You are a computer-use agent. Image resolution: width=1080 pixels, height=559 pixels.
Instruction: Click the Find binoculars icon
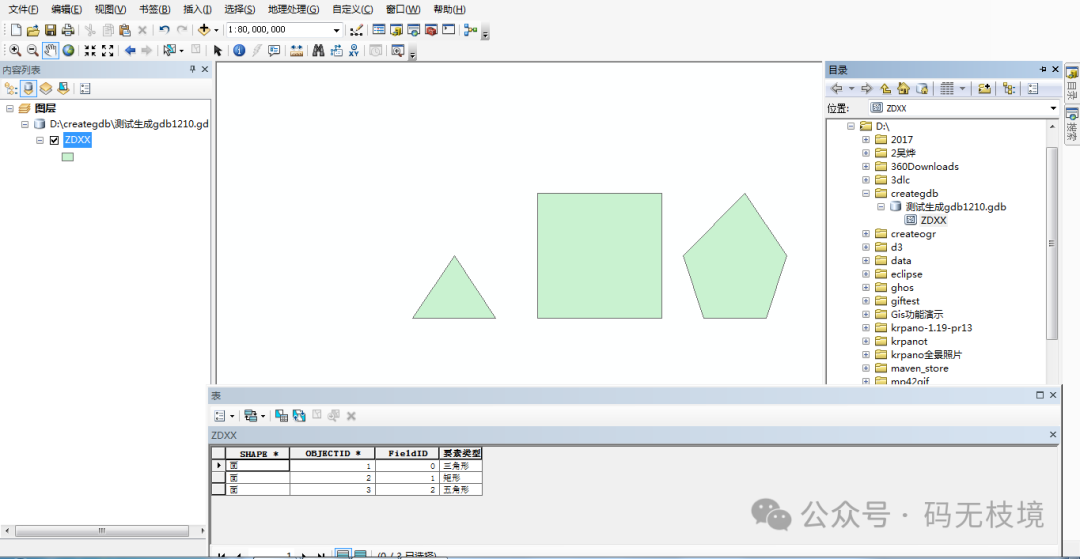[318, 50]
